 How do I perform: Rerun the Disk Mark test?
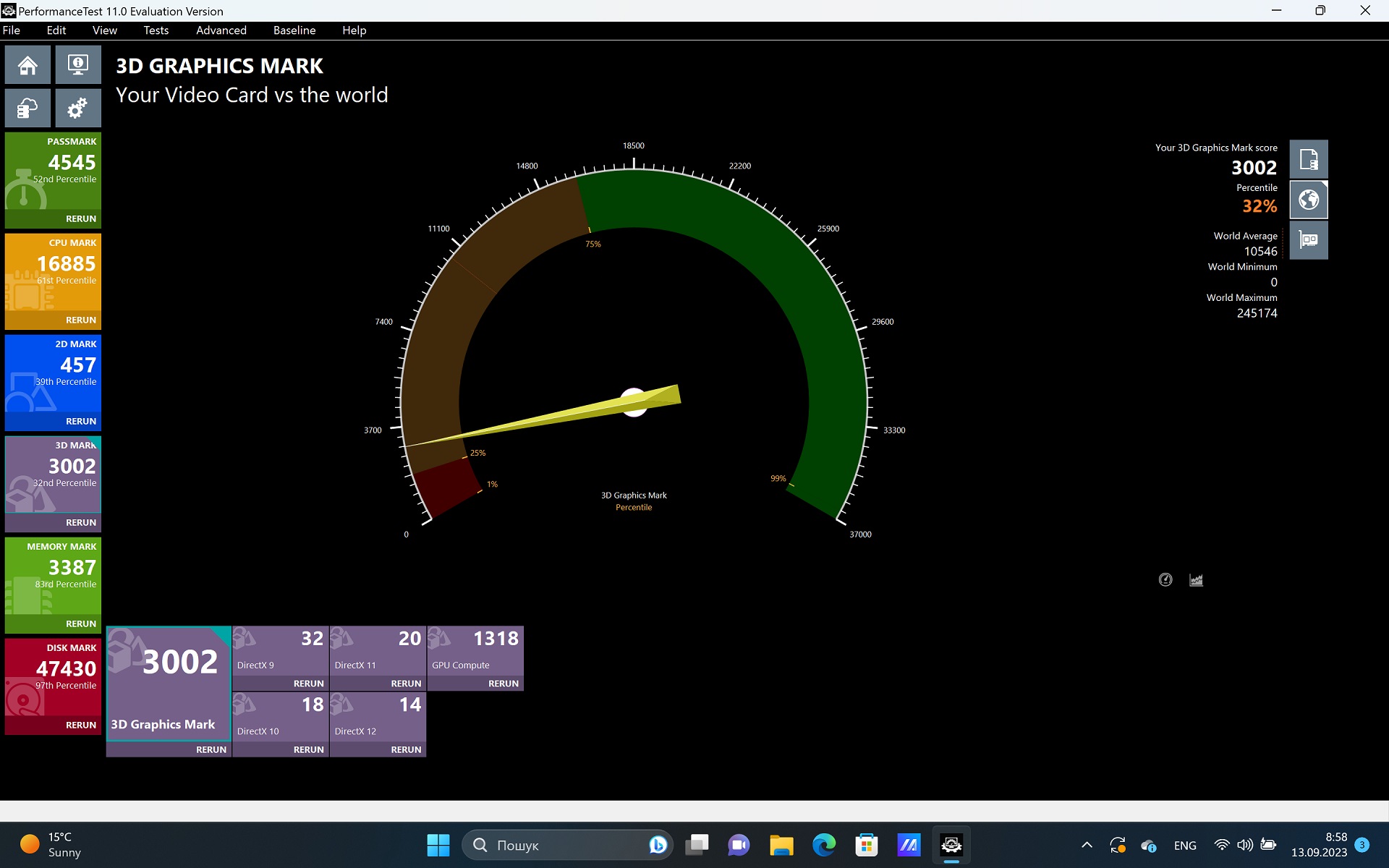[81, 725]
